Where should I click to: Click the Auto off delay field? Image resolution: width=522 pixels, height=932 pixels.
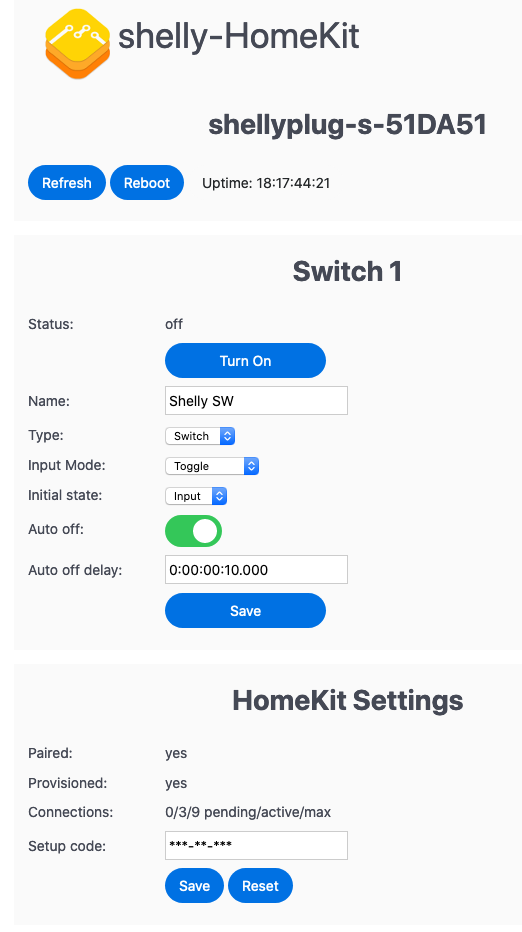tap(256, 569)
